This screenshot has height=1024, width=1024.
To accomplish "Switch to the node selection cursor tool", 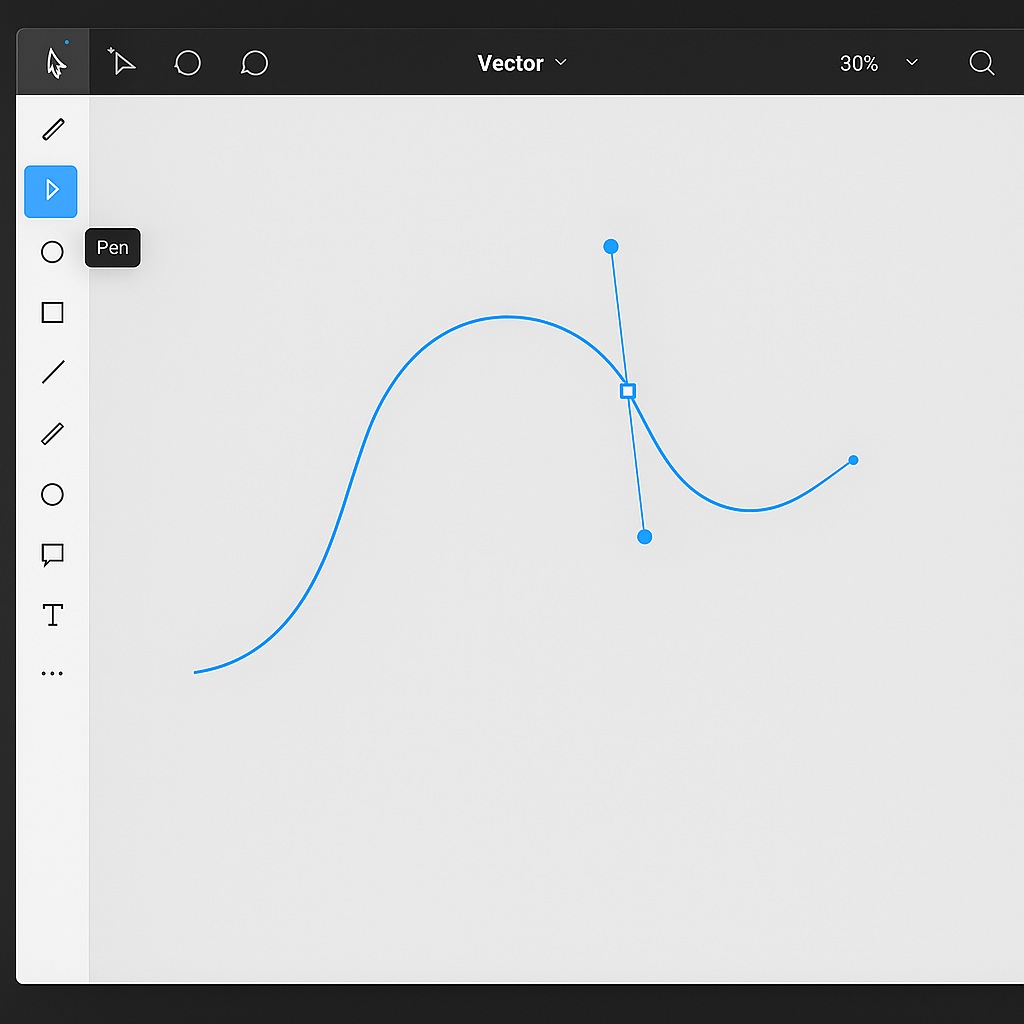I will 121,62.
